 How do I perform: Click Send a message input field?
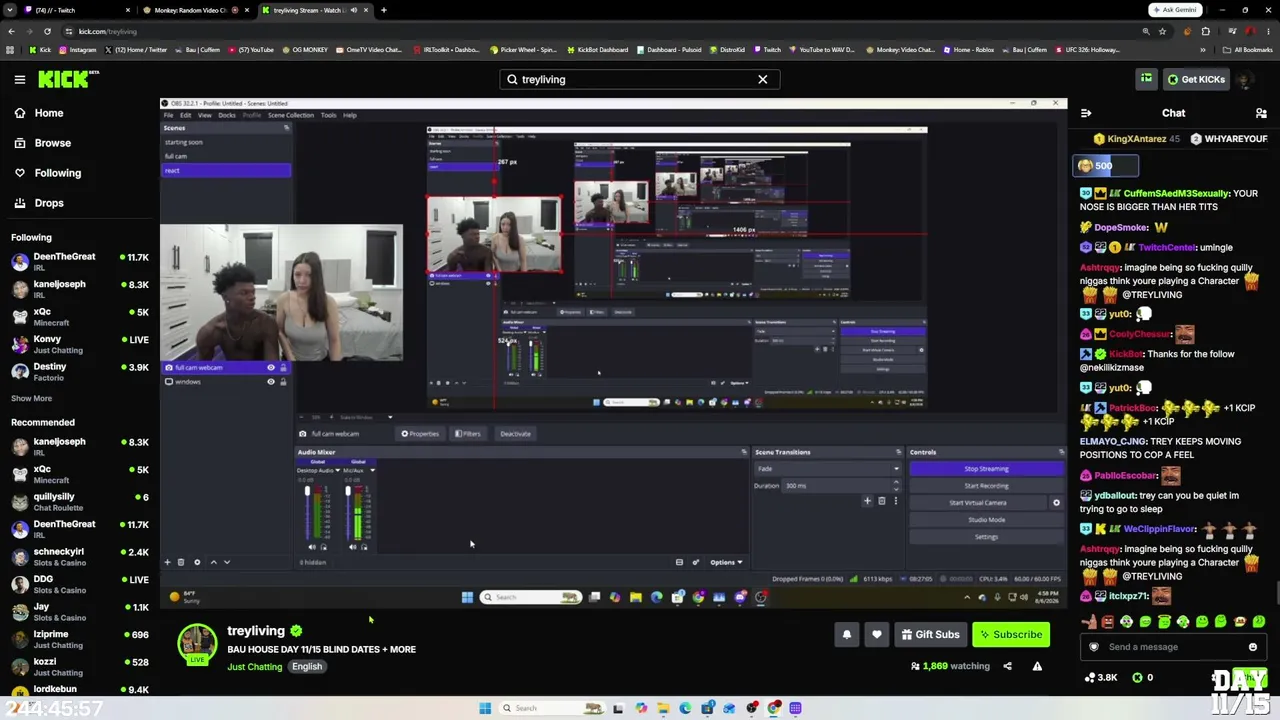click(x=1173, y=647)
